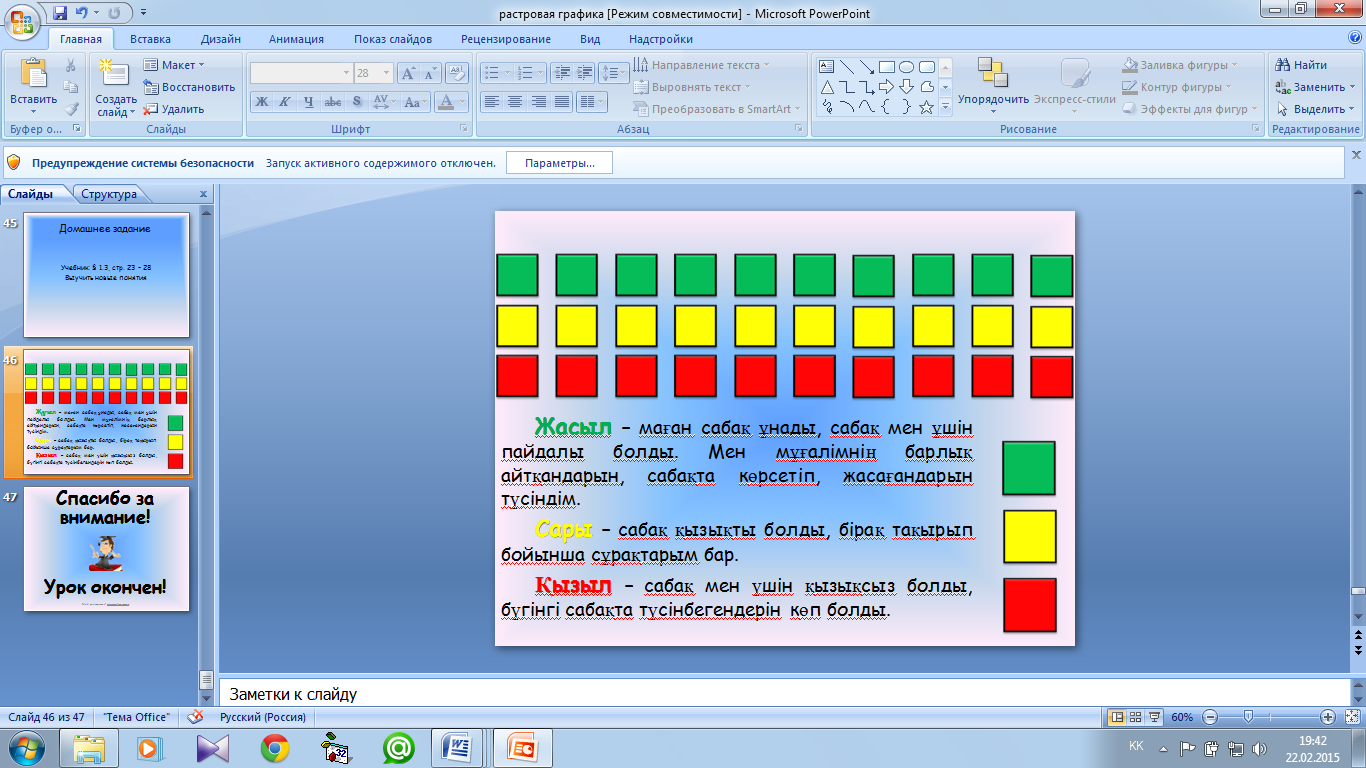Expand the shapes gallery more button

(x=945, y=107)
